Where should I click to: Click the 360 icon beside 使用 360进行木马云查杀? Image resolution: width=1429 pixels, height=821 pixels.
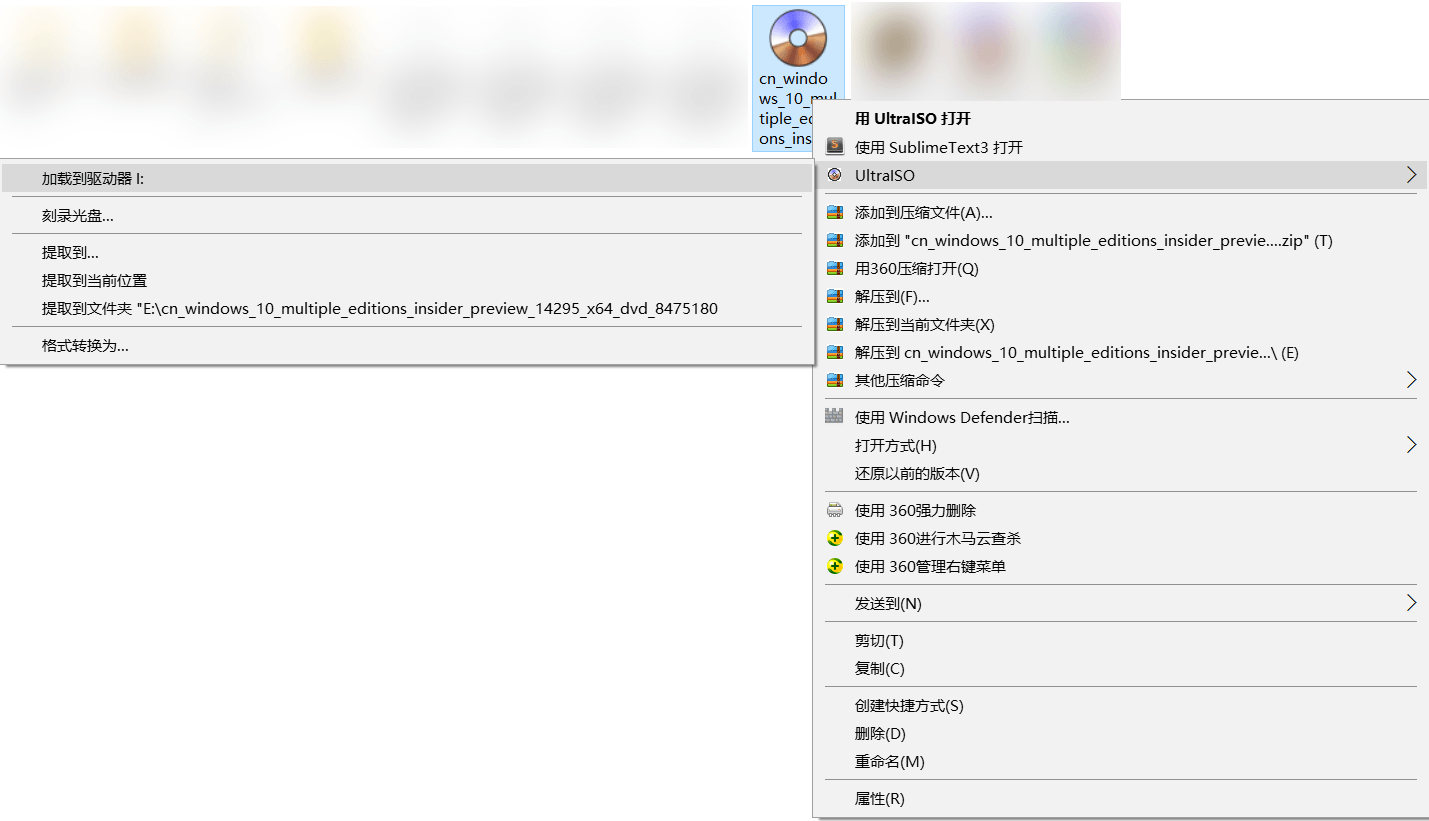pos(834,538)
